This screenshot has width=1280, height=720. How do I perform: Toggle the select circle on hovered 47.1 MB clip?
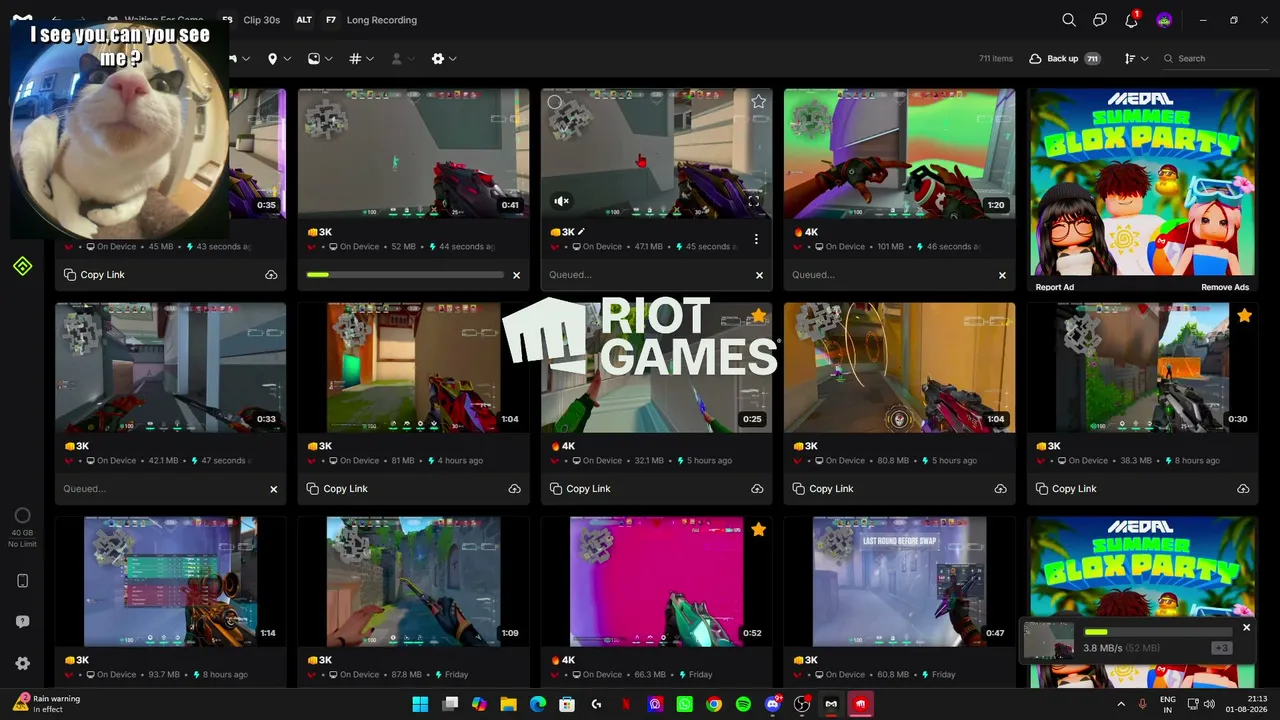point(555,102)
